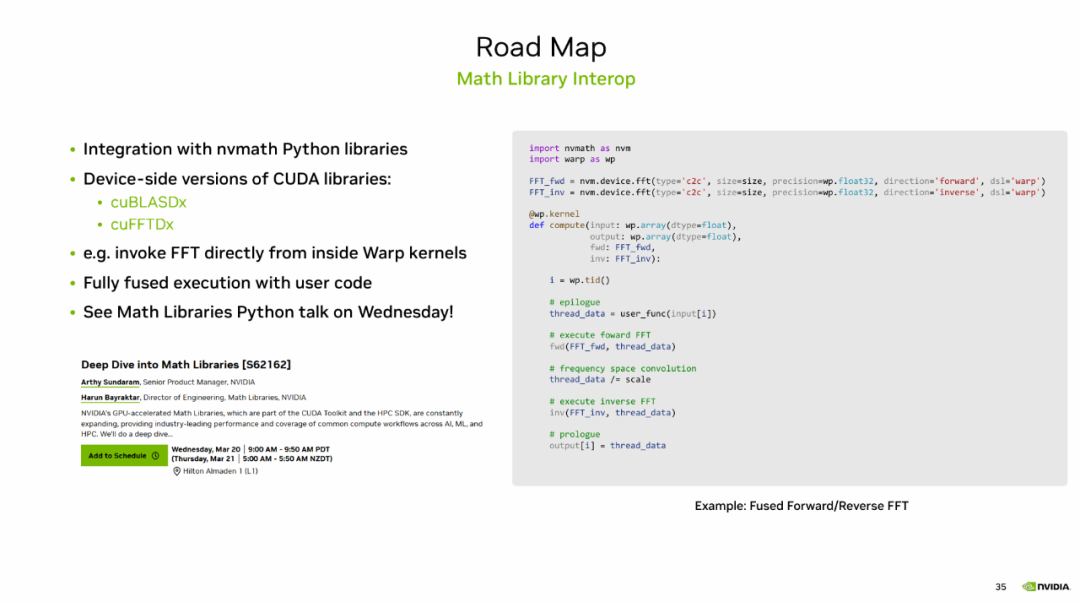Click the 'output[i] = thread_data' line
1080x602 pixels.
click(x=608, y=446)
